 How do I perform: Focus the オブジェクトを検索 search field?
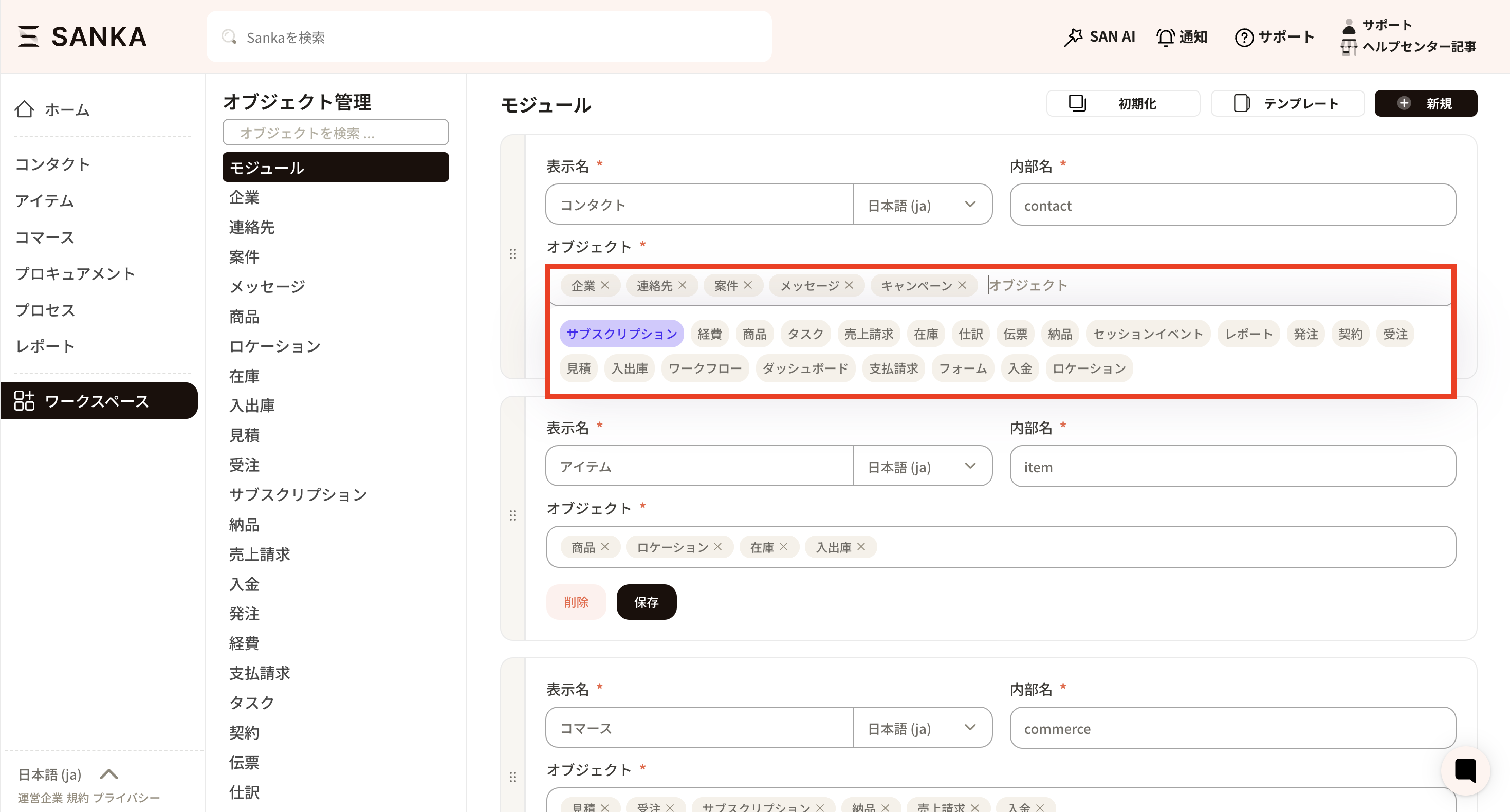coord(335,133)
